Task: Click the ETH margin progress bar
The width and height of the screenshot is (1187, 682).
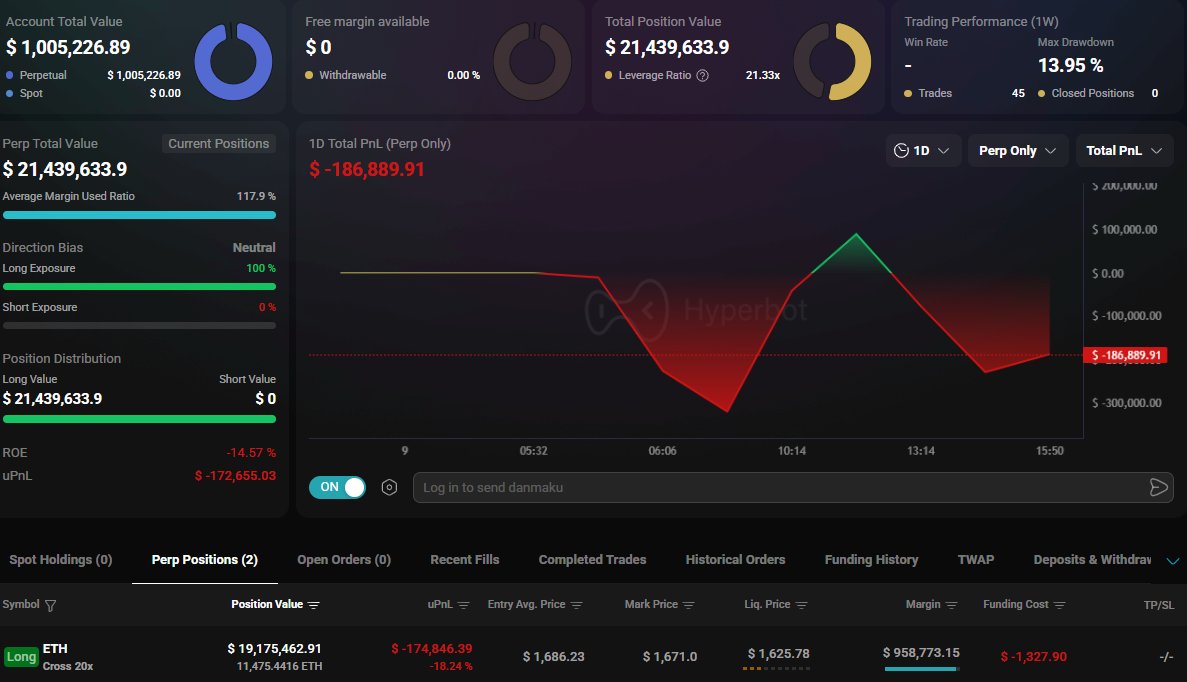Action: coord(921,669)
